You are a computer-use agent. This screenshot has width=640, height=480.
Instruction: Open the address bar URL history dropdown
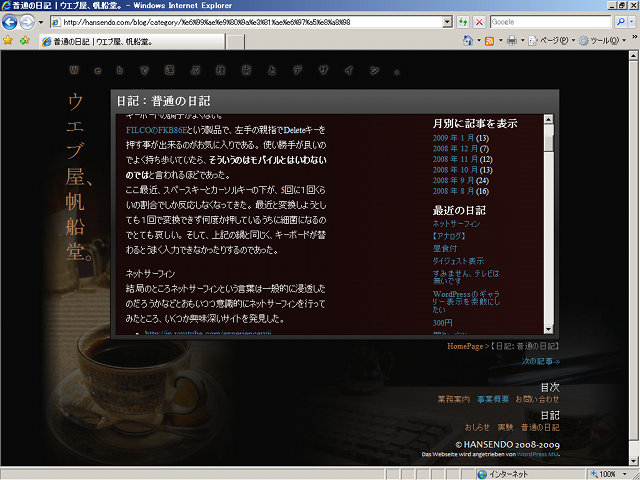pyautogui.click(x=447, y=21)
